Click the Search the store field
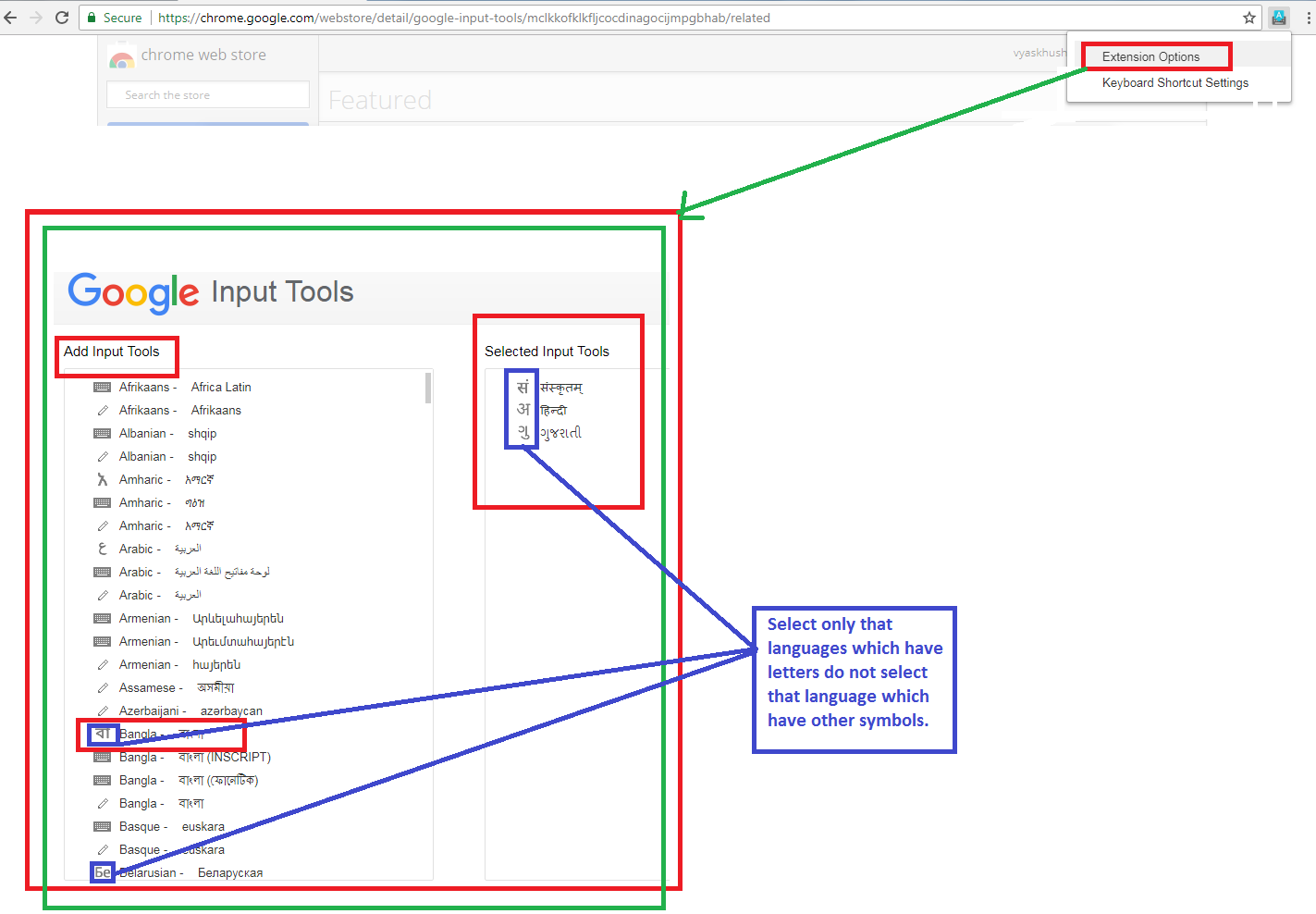1316x914 pixels. tap(208, 94)
